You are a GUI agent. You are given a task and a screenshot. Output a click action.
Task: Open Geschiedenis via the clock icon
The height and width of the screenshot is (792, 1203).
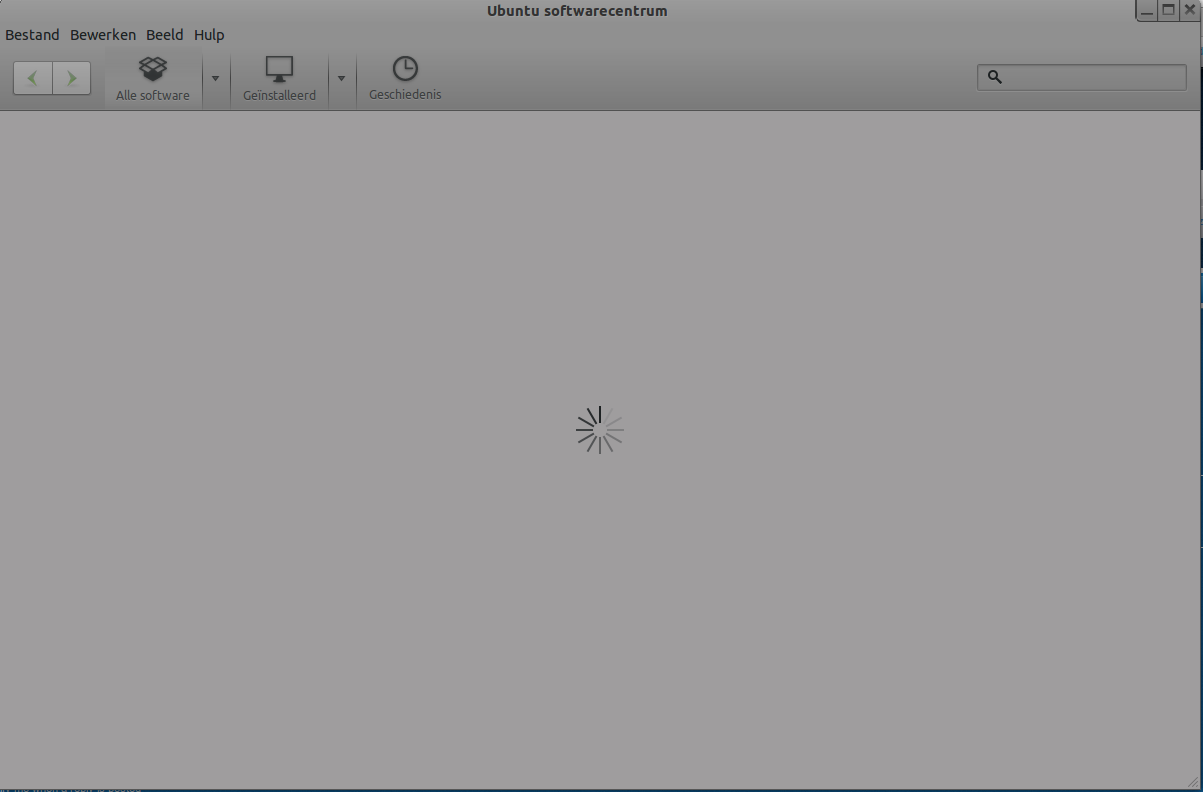[x=405, y=68]
